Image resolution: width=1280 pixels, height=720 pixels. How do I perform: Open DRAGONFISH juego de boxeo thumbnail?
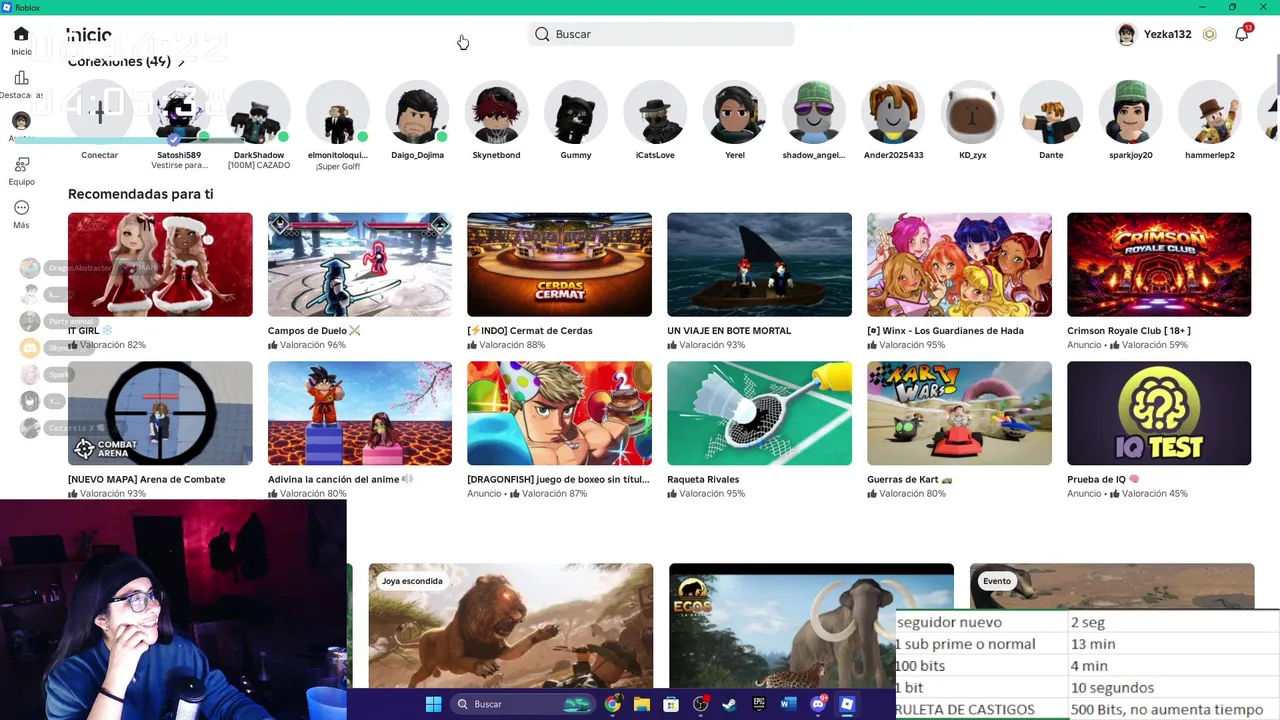click(x=559, y=413)
